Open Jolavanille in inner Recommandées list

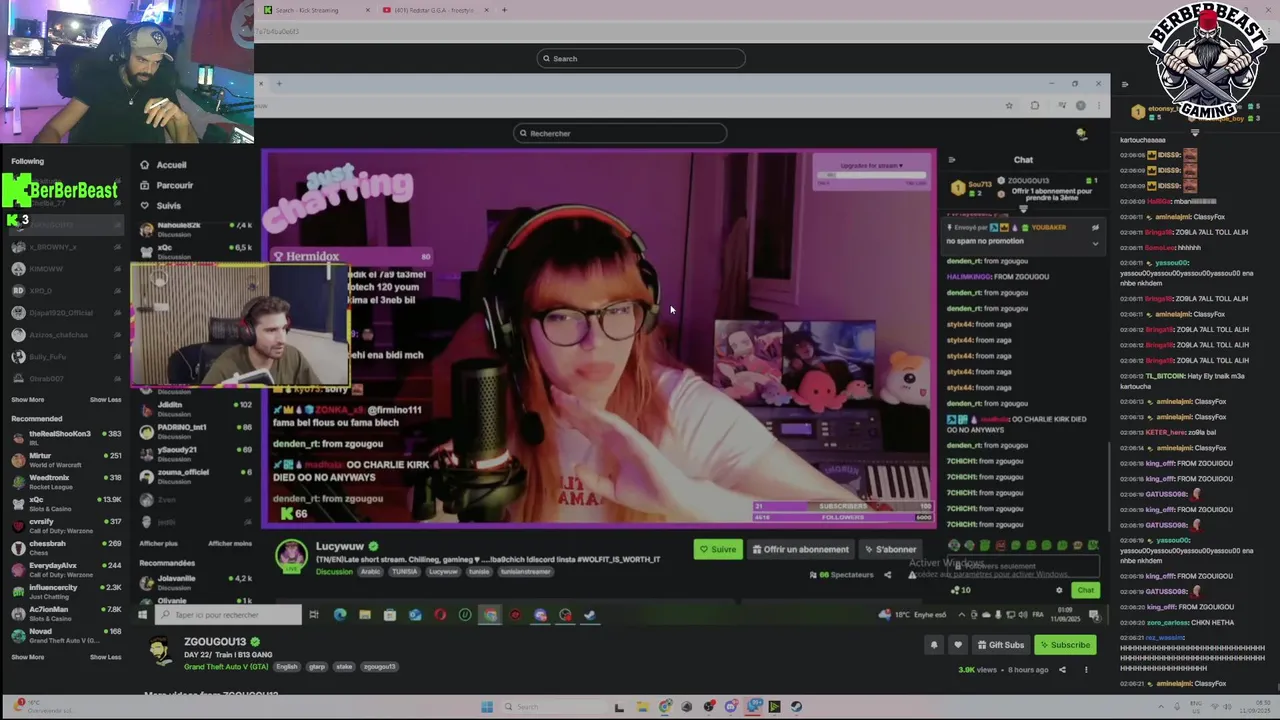point(196,581)
